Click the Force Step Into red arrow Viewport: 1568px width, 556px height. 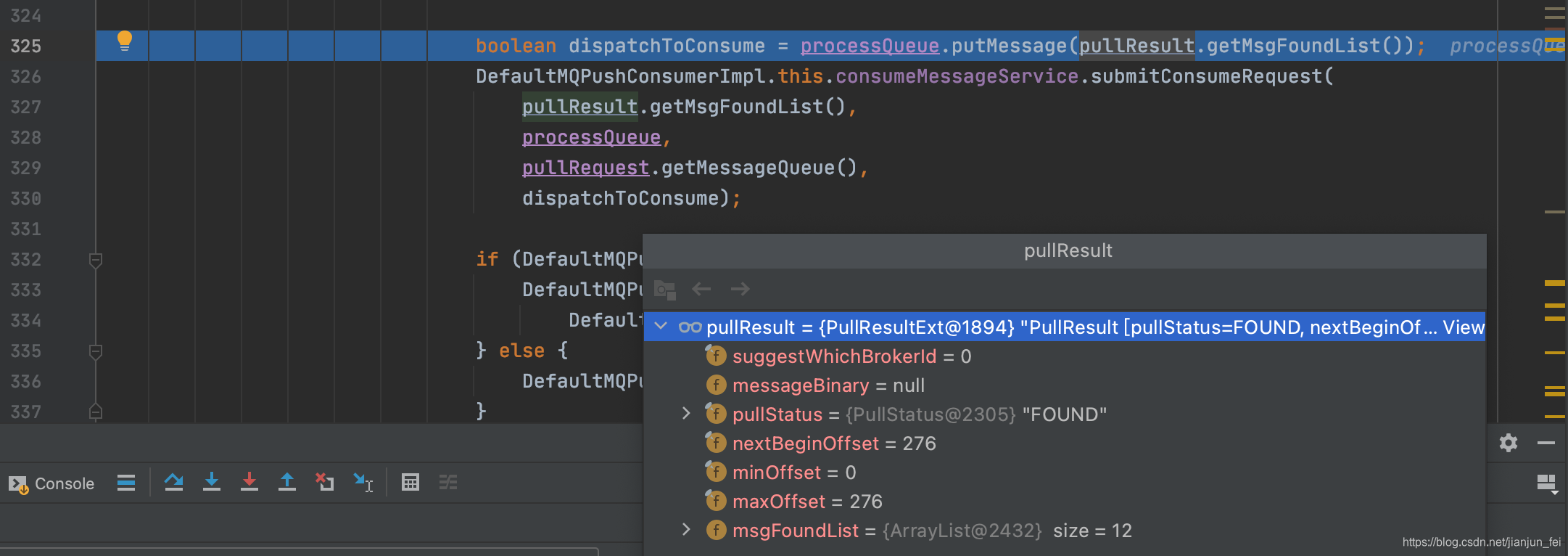tap(249, 483)
